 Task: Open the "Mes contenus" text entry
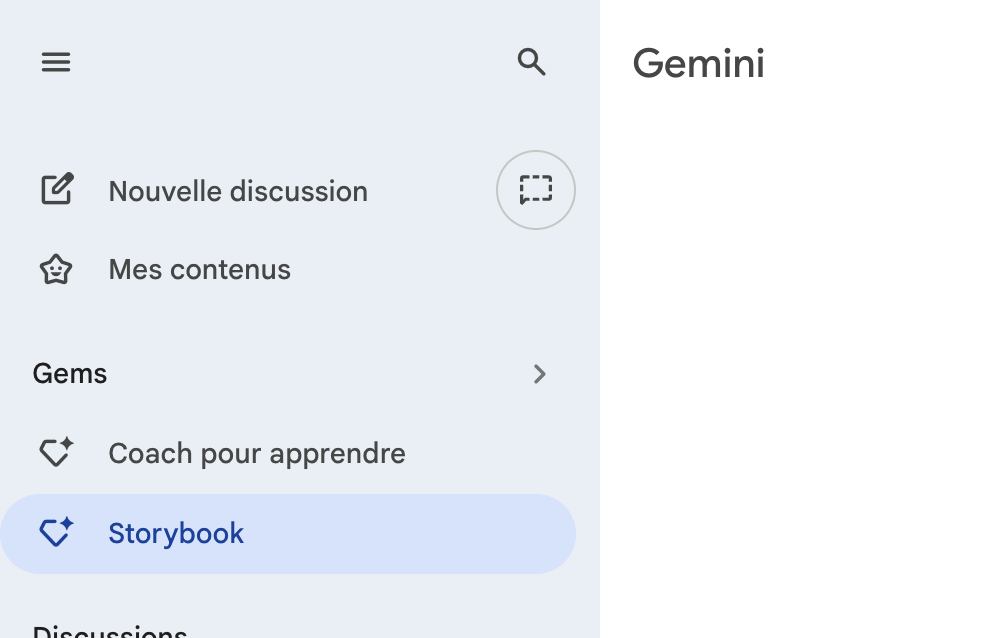[x=200, y=269]
